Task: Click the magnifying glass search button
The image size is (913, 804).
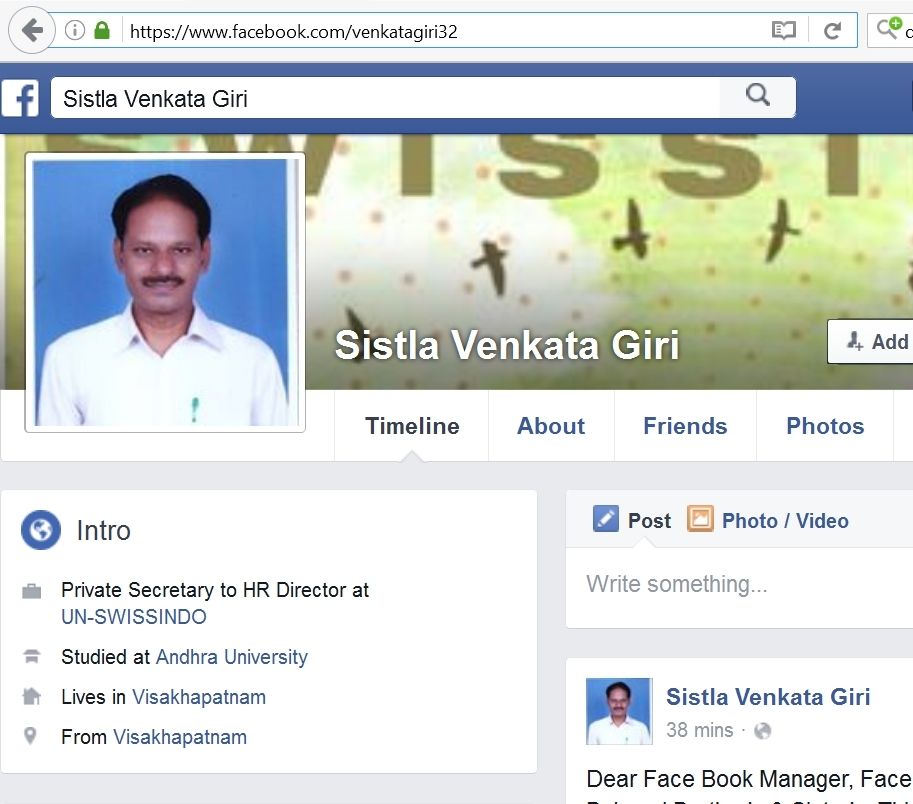Action: coord(758,95)
